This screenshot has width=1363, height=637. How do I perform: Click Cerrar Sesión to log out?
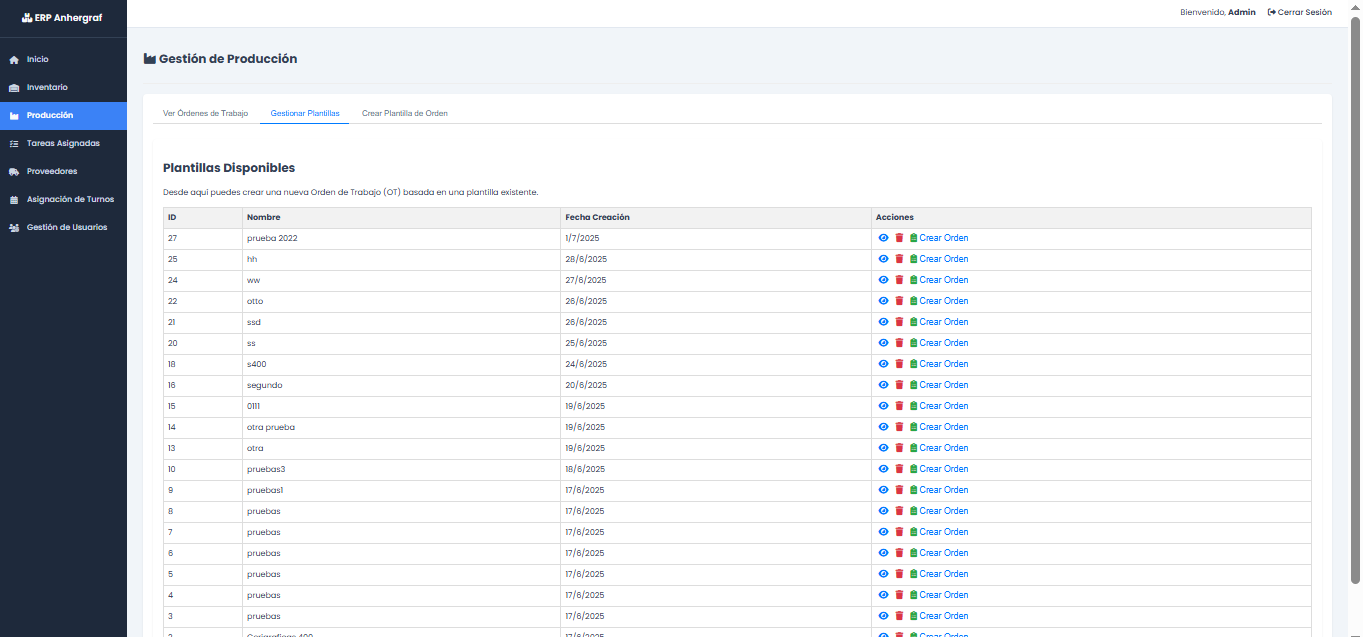1299,13
